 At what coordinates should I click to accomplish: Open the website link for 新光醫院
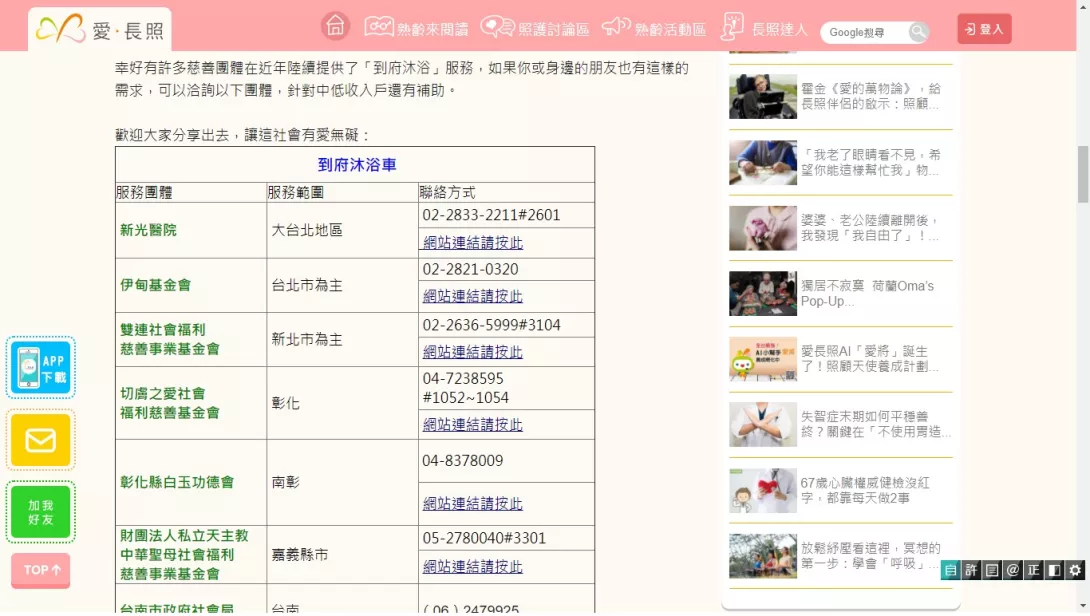coord(473,243)
